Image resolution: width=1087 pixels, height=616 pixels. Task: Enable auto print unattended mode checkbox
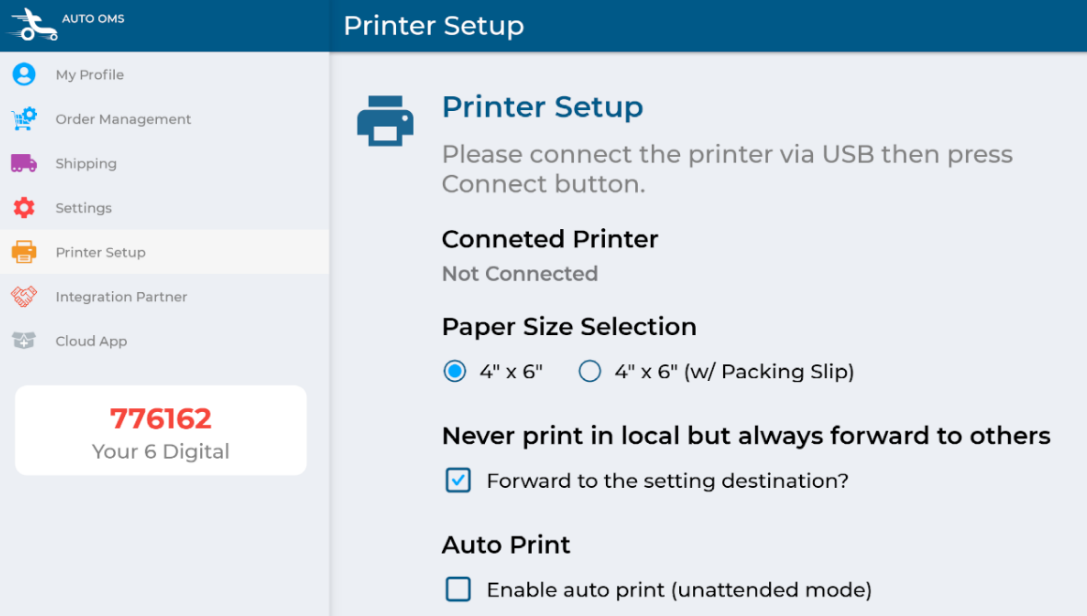pyautogui.click(x=458, y=590)
